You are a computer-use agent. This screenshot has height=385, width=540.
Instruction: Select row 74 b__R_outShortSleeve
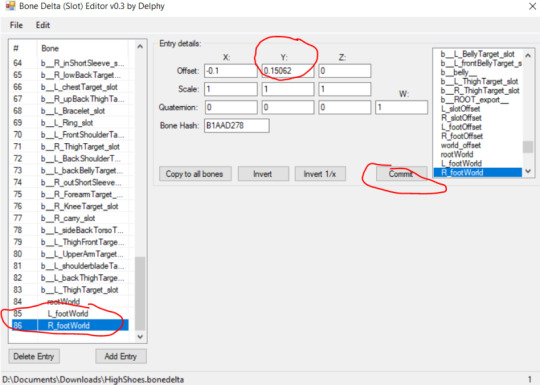pyautogui.click(x=70, y=183)
